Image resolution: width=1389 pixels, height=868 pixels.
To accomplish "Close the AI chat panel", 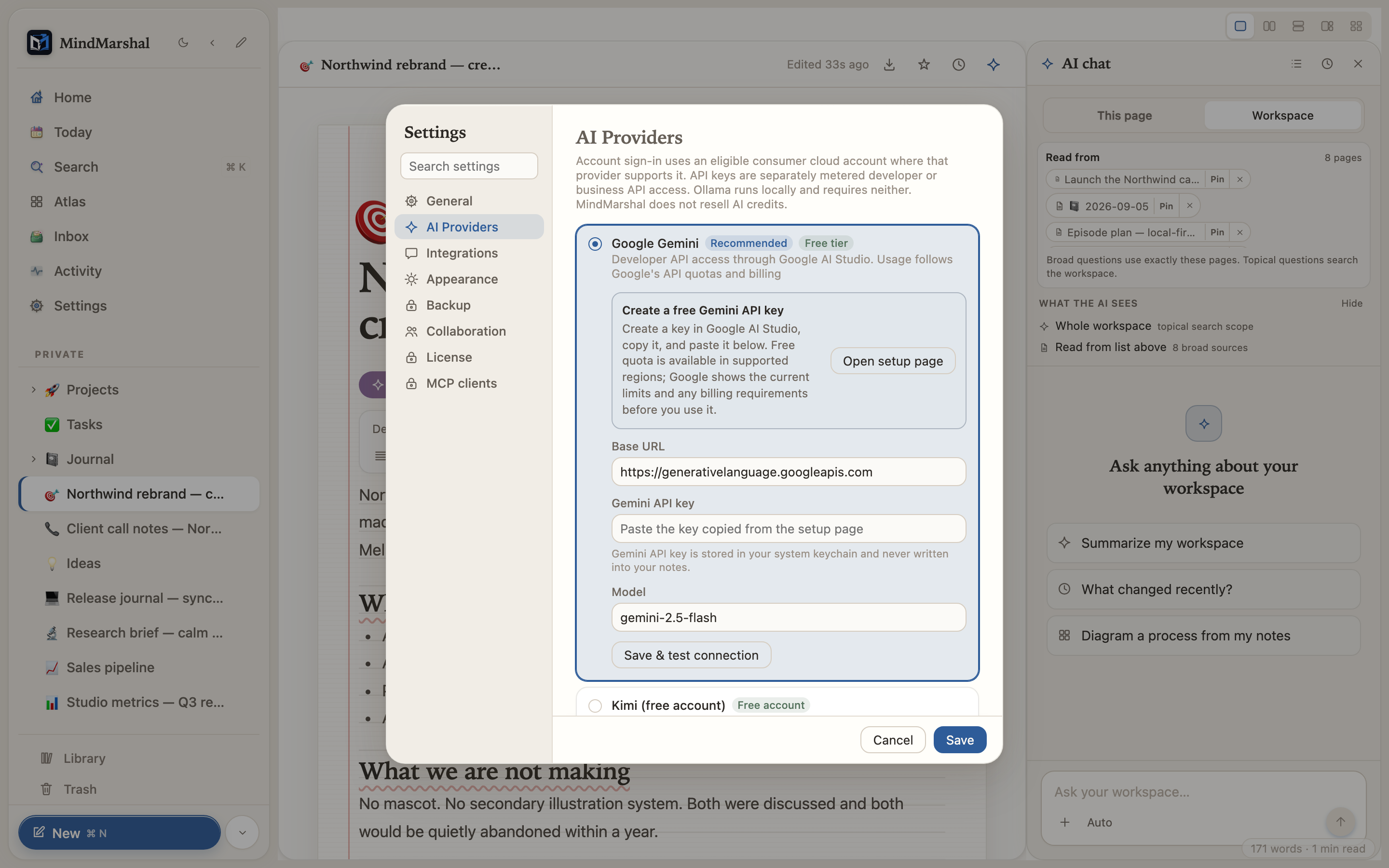I will pos(1358,64).
